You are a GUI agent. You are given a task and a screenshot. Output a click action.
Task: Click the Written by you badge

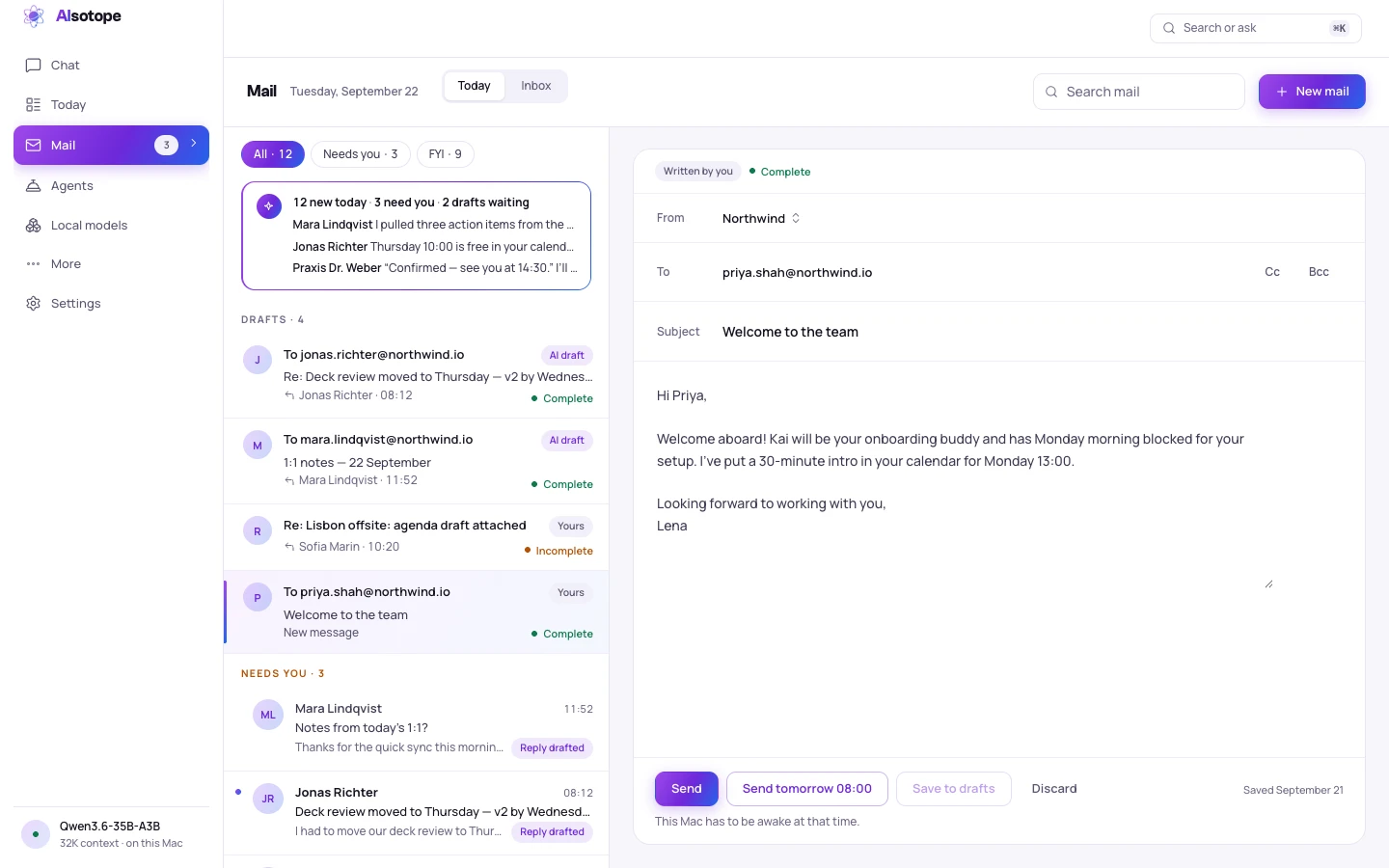(698, 172)
